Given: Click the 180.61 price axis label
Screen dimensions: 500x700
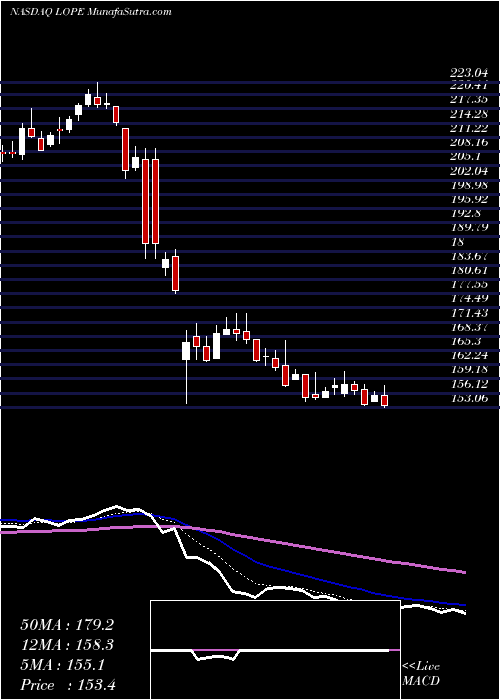Looking at the screenshot, I should coord(469,270).
